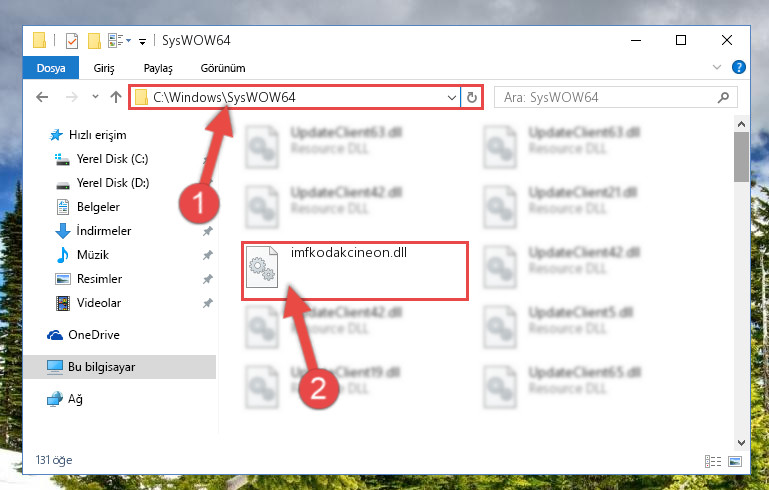The height and width of the screenshot is (490, 769).
Task: Open the recent locations dropdown arrow
Action: pyautogui.click(x=95, y=97)
